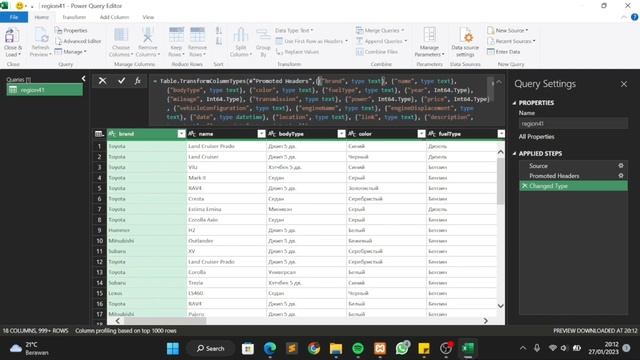
Task: Click the horizontal scrollbar thumb
Action: 165,321
